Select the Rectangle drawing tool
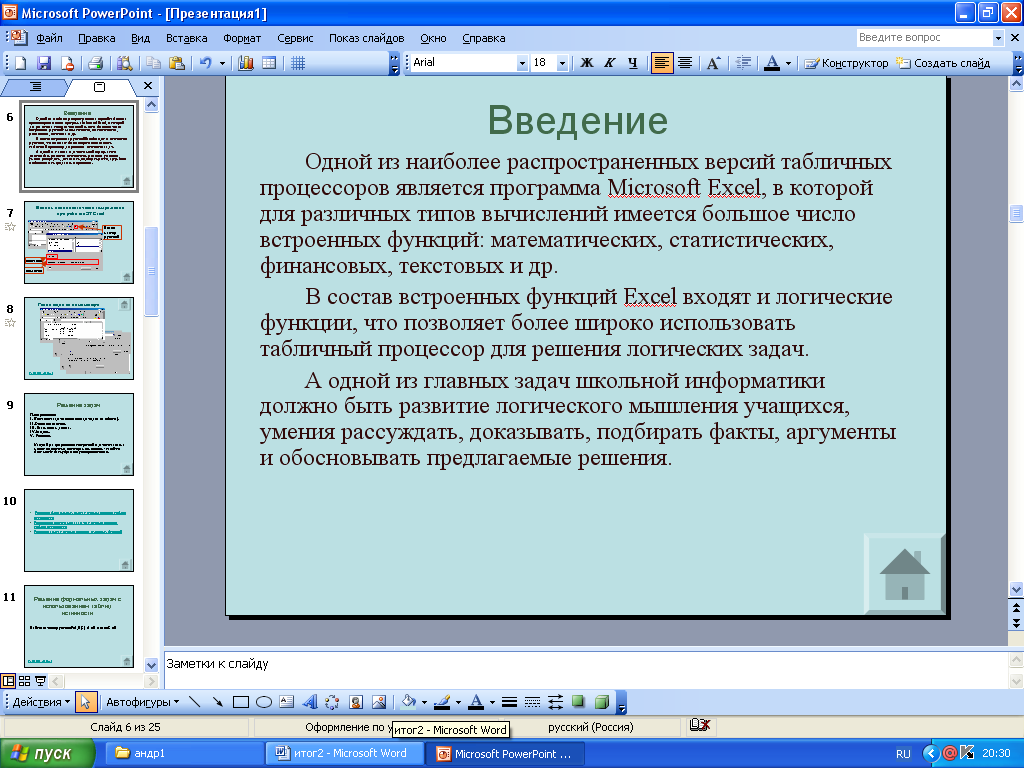Screen dimensions: 1024x768 click(x=241, y=702)
